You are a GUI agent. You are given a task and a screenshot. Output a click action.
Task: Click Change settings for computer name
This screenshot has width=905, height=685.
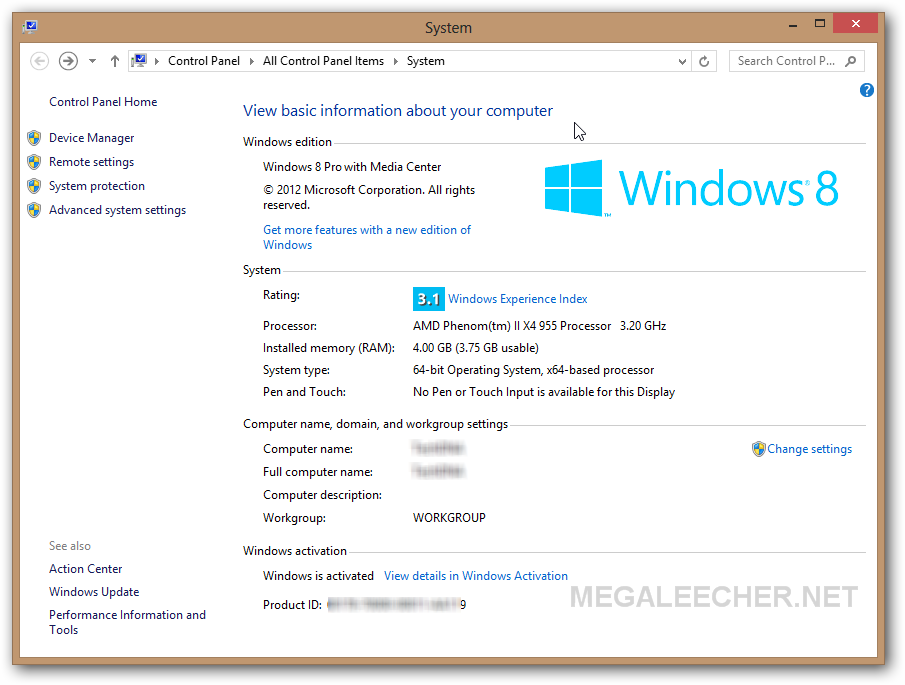(x=809, y=449)
